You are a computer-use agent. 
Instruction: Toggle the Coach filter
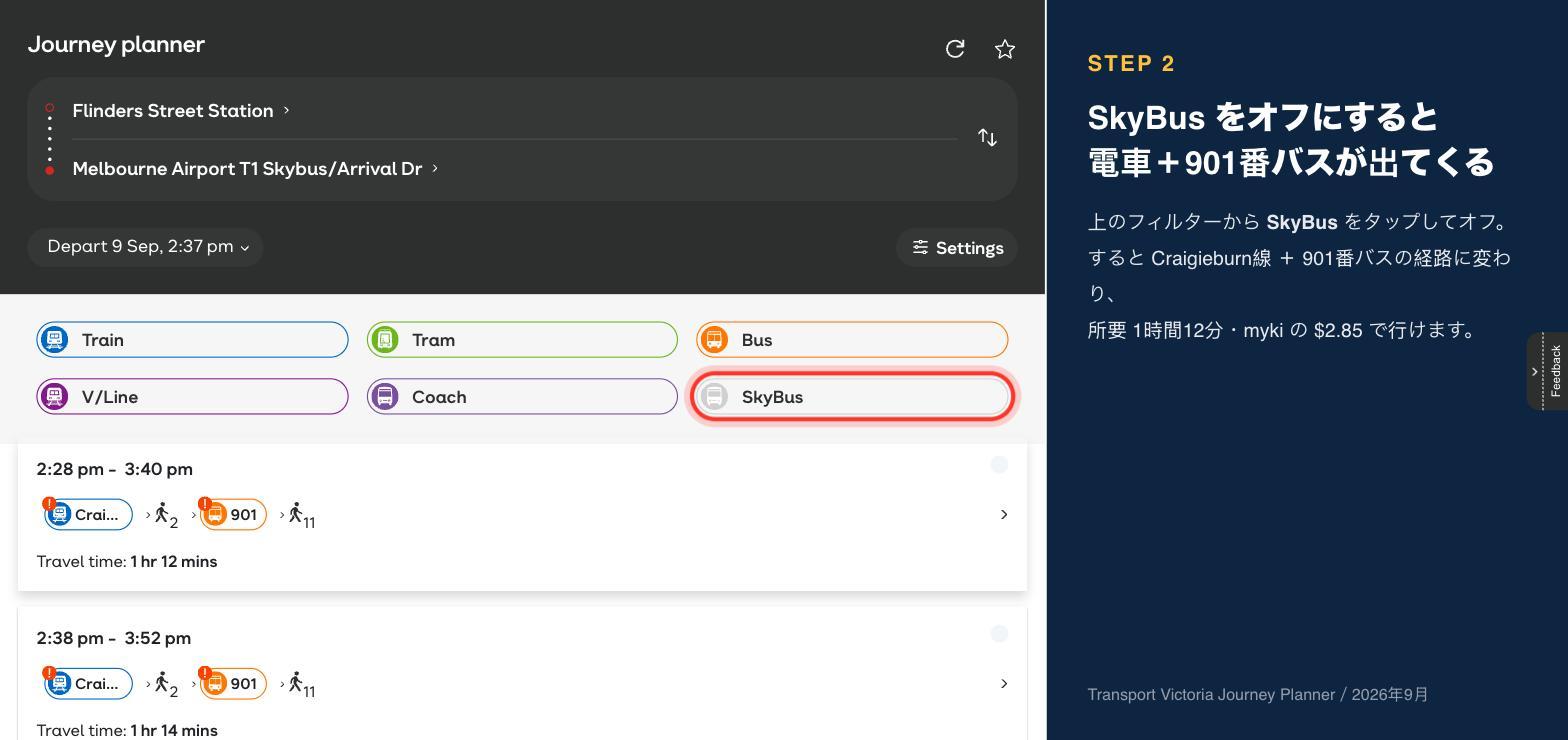[522, 397]
